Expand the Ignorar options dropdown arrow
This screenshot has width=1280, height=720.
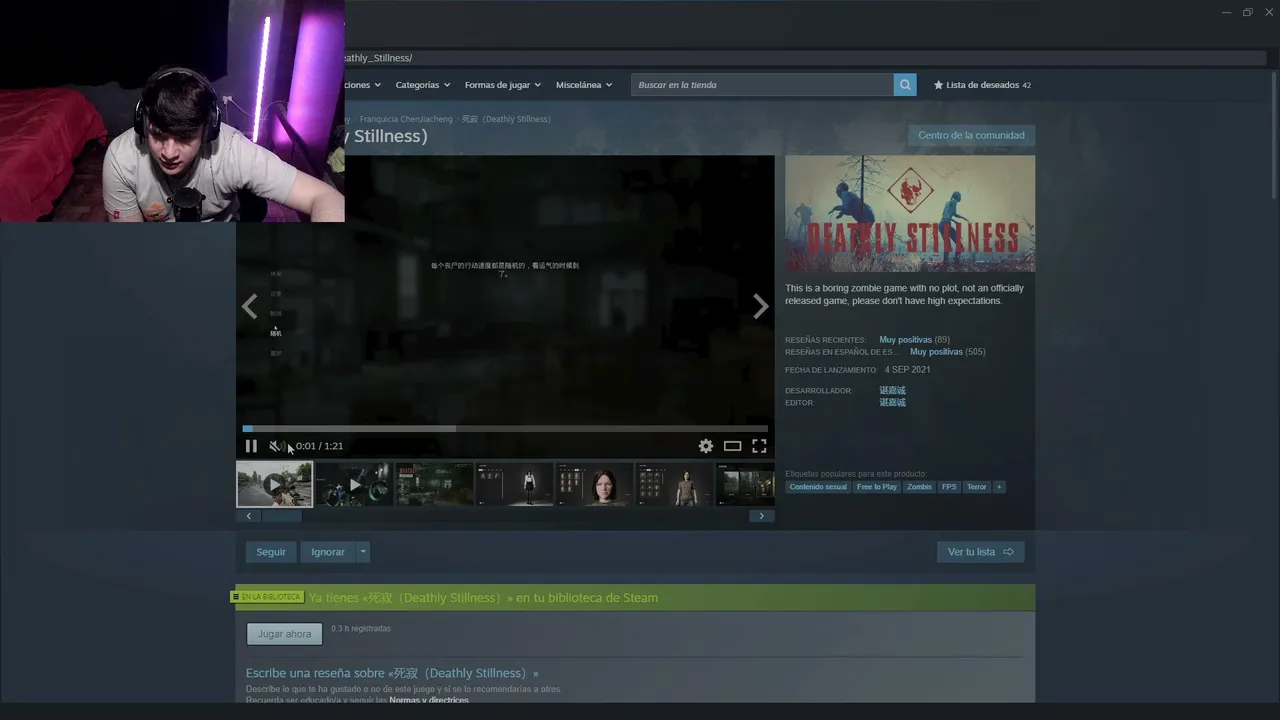(363, 552)
